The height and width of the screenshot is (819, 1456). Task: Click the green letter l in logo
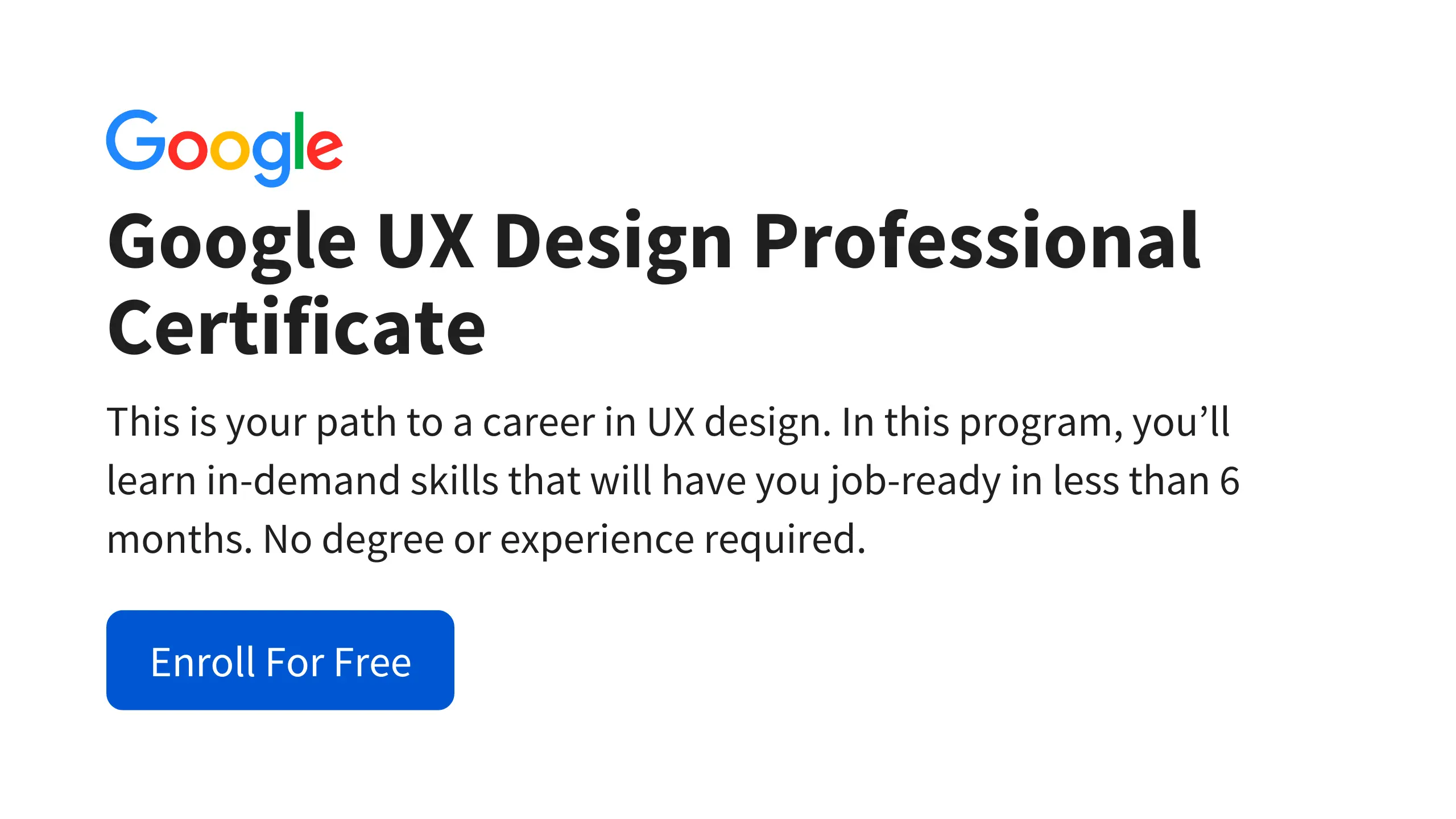click(x=299, y=140)
